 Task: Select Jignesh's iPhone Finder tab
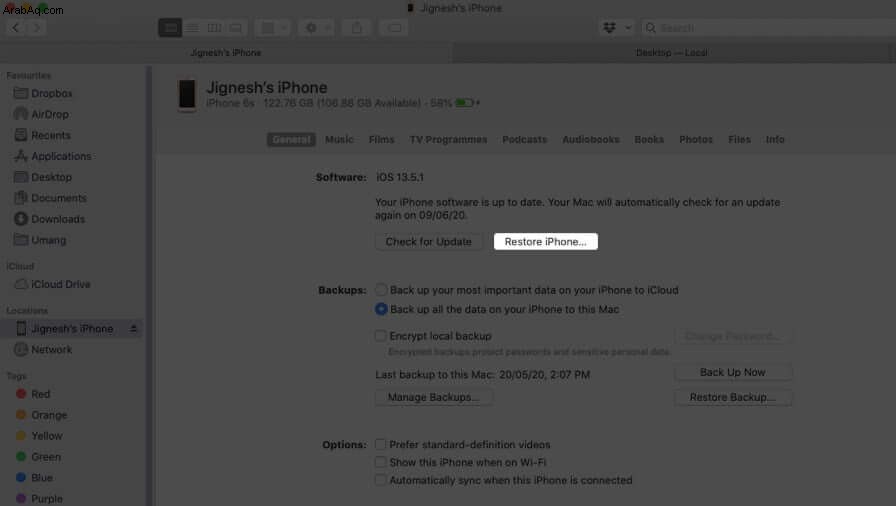click(226, 53)
